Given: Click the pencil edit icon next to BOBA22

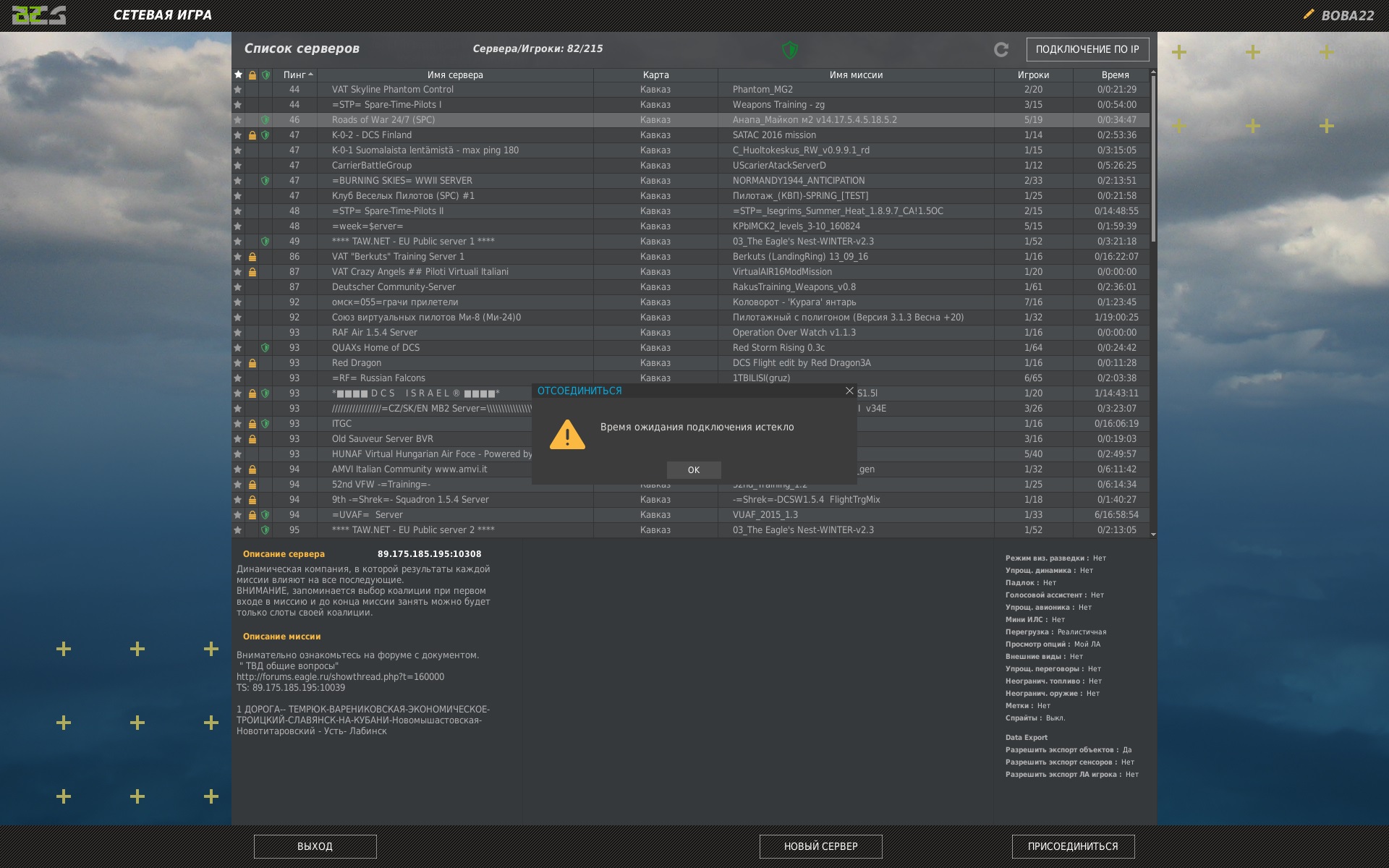Looking at the screenshot, I should 1308,14.
